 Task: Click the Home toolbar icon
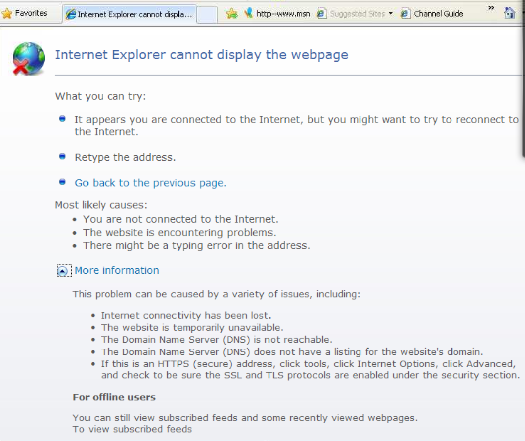pyautogui.click(x=510, y=13)
